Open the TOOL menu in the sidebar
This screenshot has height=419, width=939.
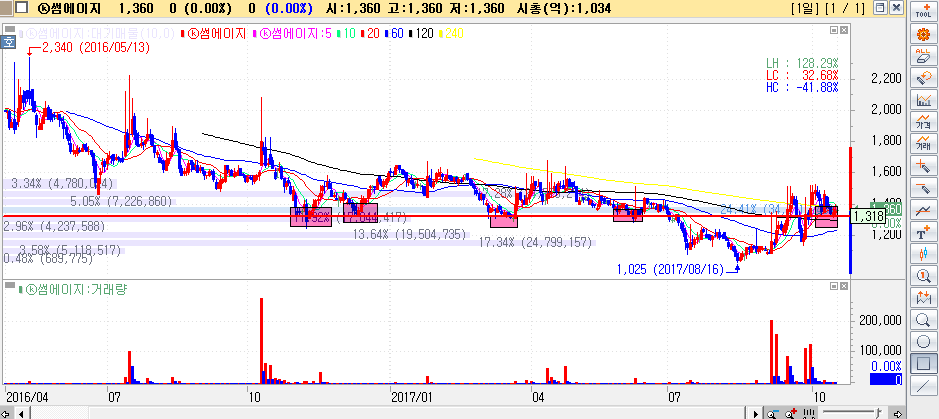click(x=924, y=11)
